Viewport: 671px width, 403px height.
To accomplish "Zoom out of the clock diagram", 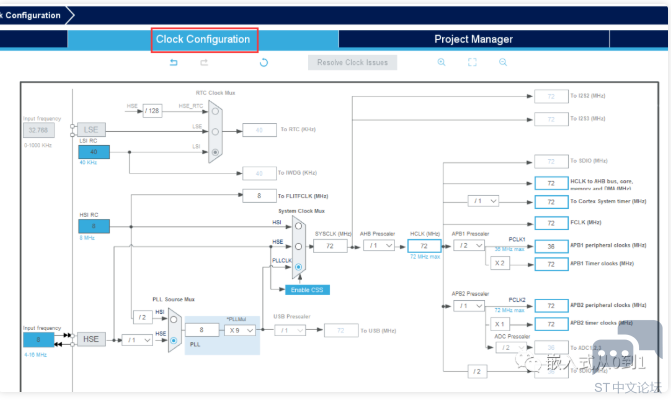I will click(x=503, y=62).
